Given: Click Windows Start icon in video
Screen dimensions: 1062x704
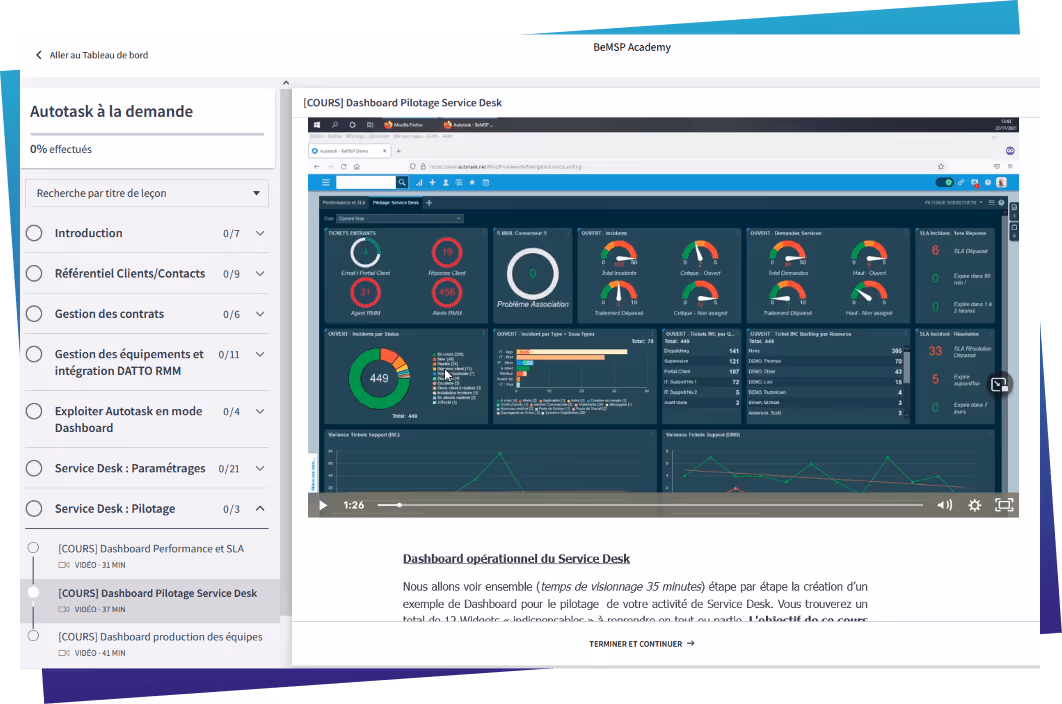Looking at the screenshot, I should coord(316,125).
